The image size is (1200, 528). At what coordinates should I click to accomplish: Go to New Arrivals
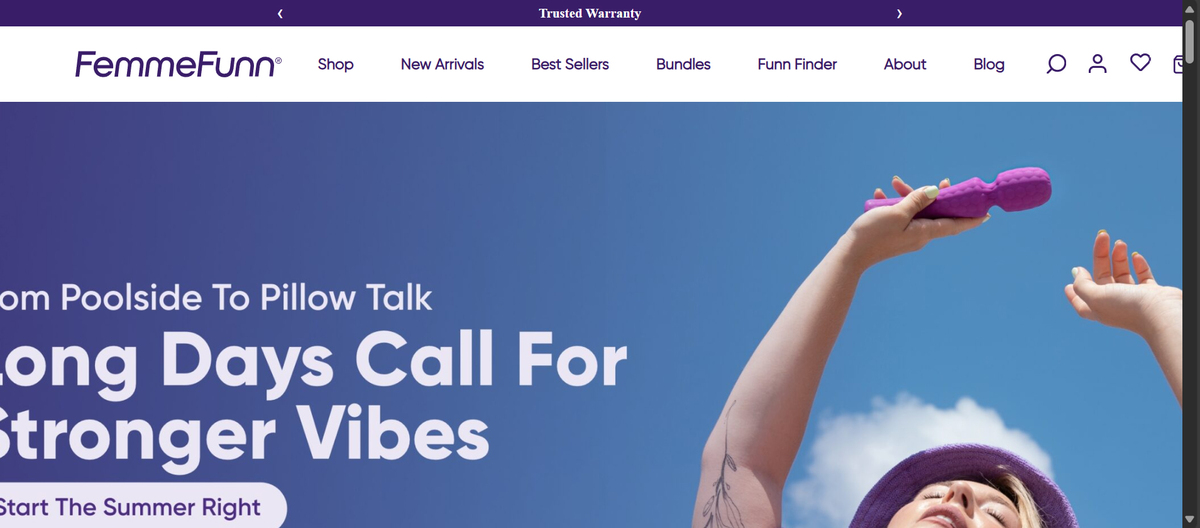[442, 64]
